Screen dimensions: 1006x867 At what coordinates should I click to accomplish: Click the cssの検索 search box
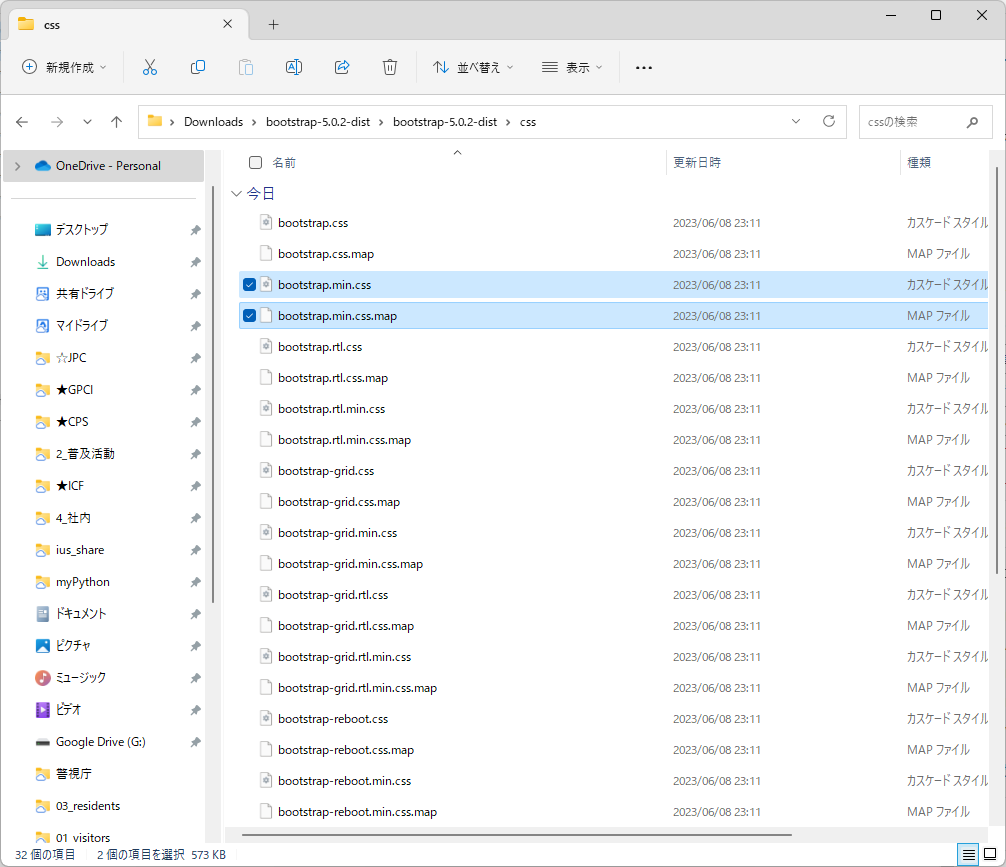pyautogui.click(x=910, y=122)
